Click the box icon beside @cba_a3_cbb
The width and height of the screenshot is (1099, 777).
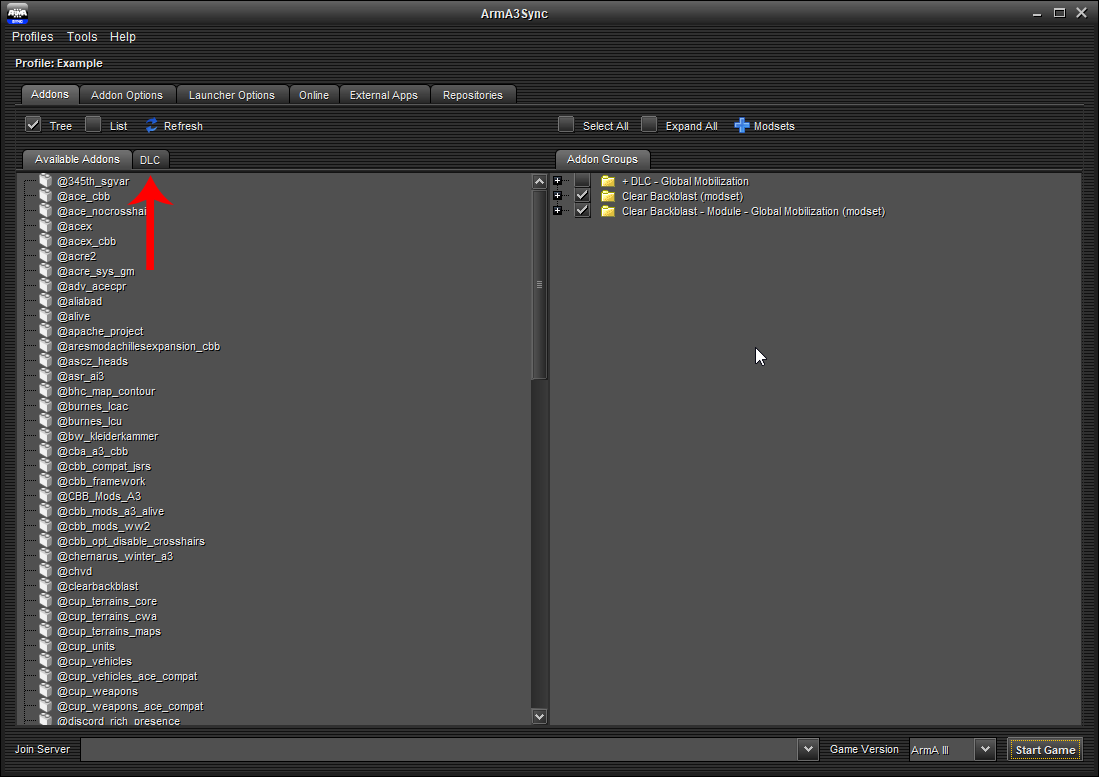(46, 451)
